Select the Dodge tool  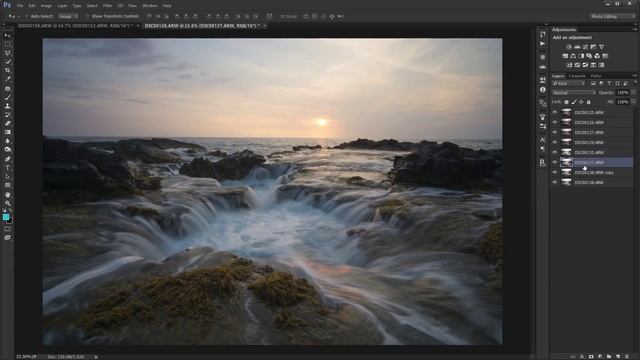(x=7, y=149)
